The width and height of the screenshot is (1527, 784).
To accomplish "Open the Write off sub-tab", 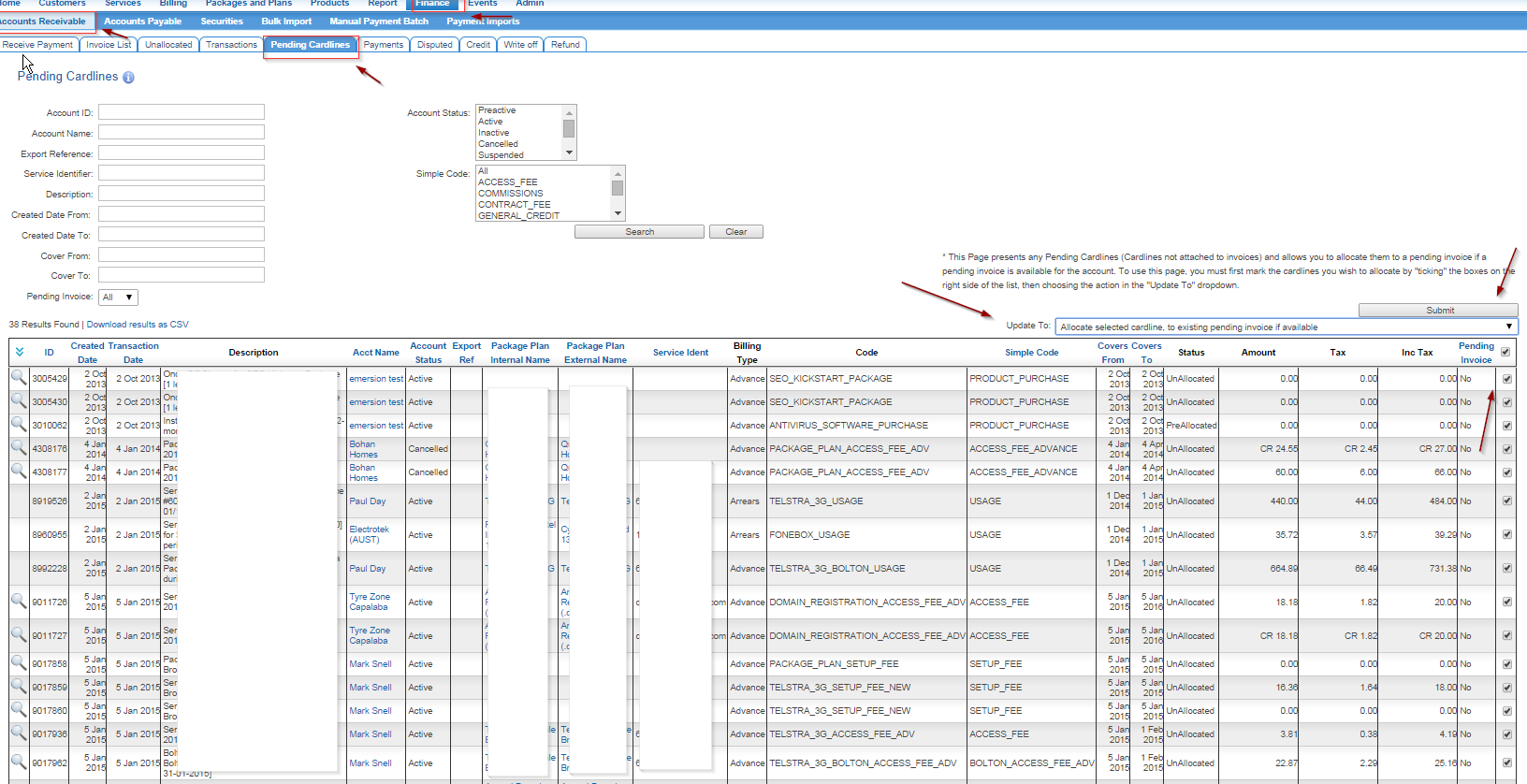I will (x=520, y=44).
